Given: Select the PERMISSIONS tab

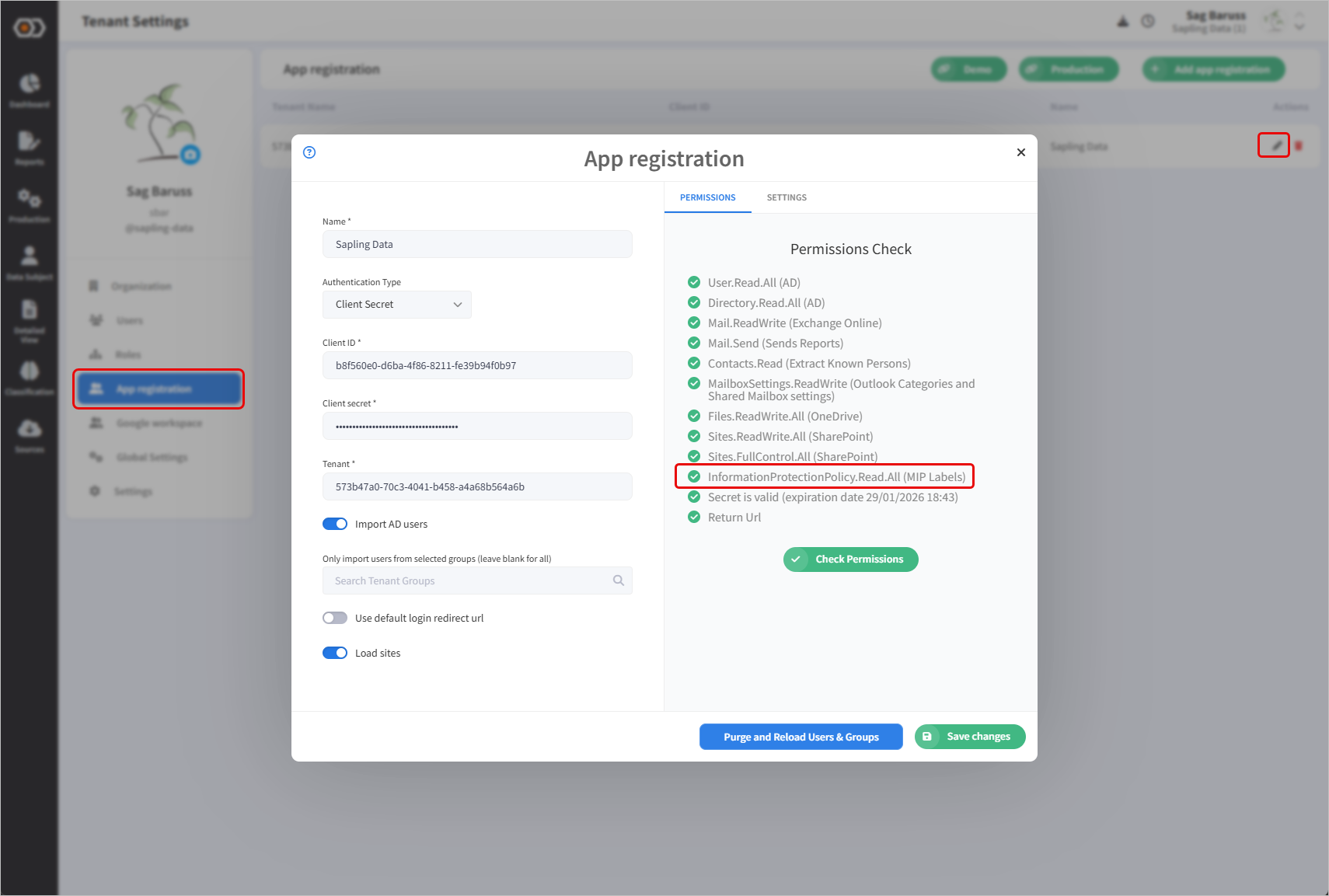Looking at the screenshot, I should [707, 197].
